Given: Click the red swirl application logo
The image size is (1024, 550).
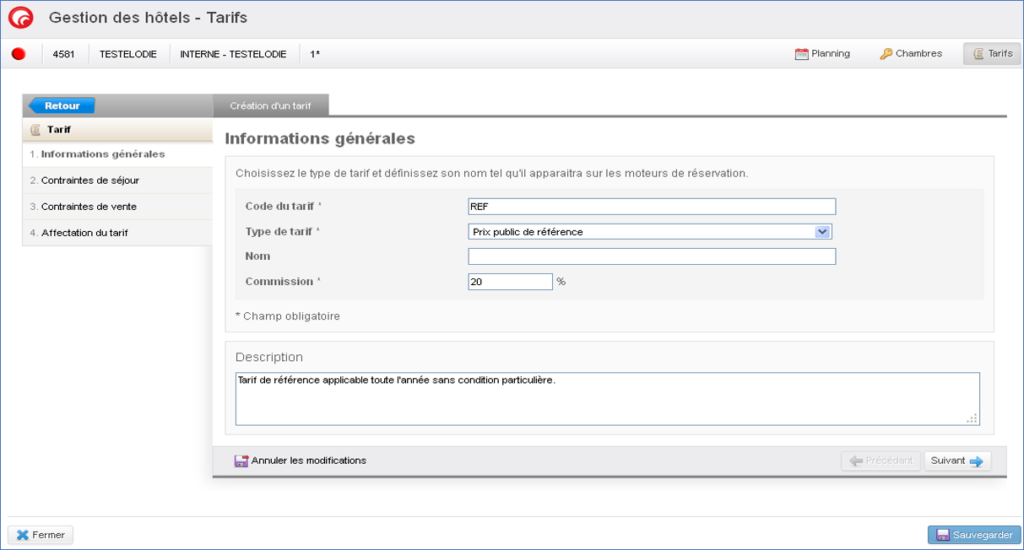Looking at the screenshot, I should coord(20,18).
